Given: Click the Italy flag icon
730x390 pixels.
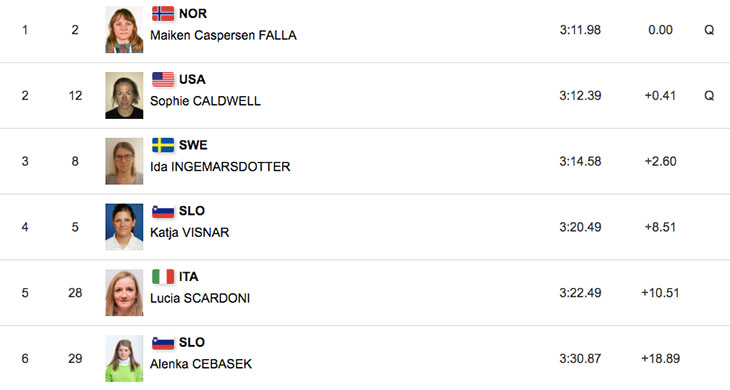Looking at the screenshot, I should pyautogui.click(x=163, y=276).
